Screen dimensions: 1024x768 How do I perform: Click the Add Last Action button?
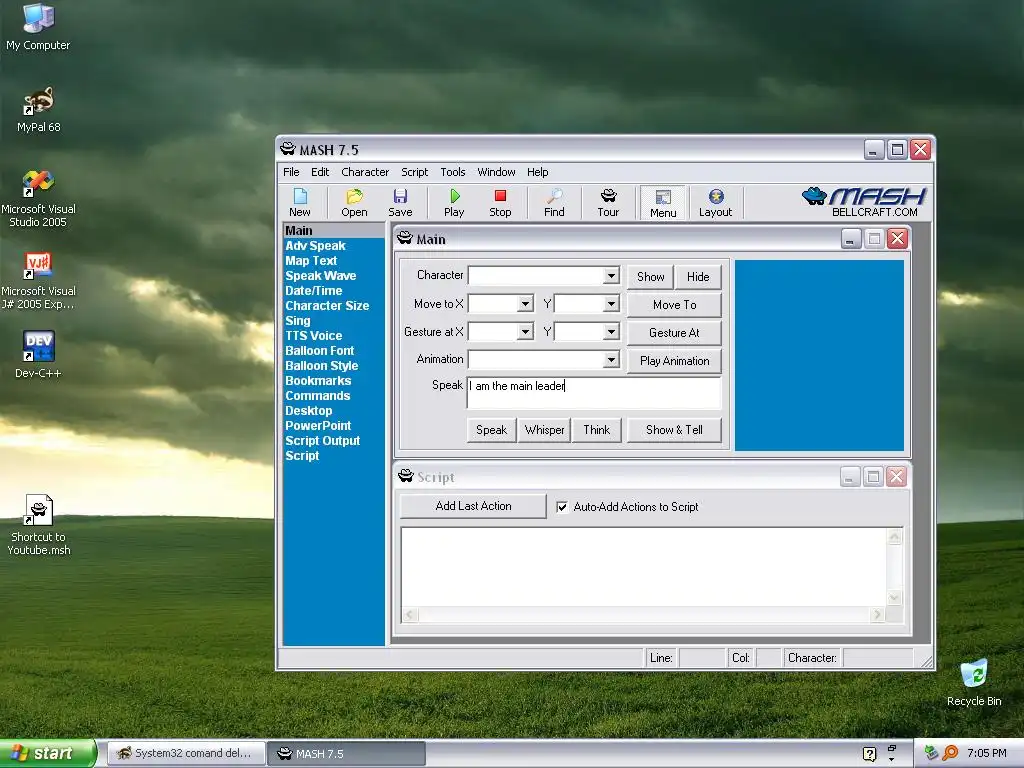pos(473,506)
